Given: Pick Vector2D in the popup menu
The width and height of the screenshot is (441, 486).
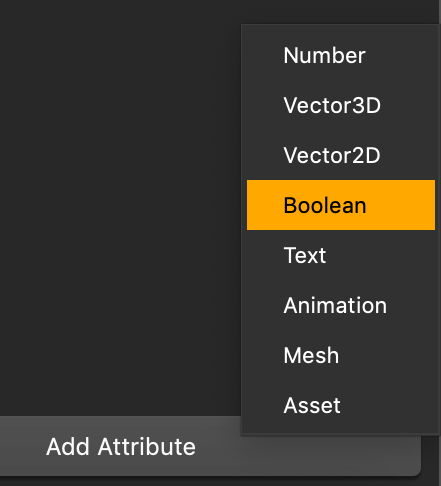Looking at the screenshot, I should 341,155.
